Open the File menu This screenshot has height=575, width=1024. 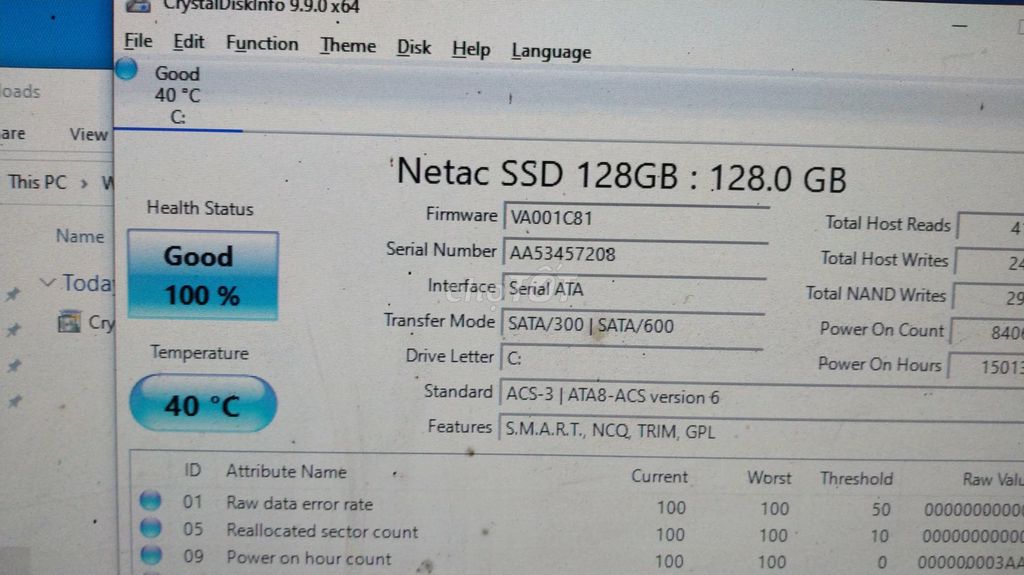click(138, 41)
